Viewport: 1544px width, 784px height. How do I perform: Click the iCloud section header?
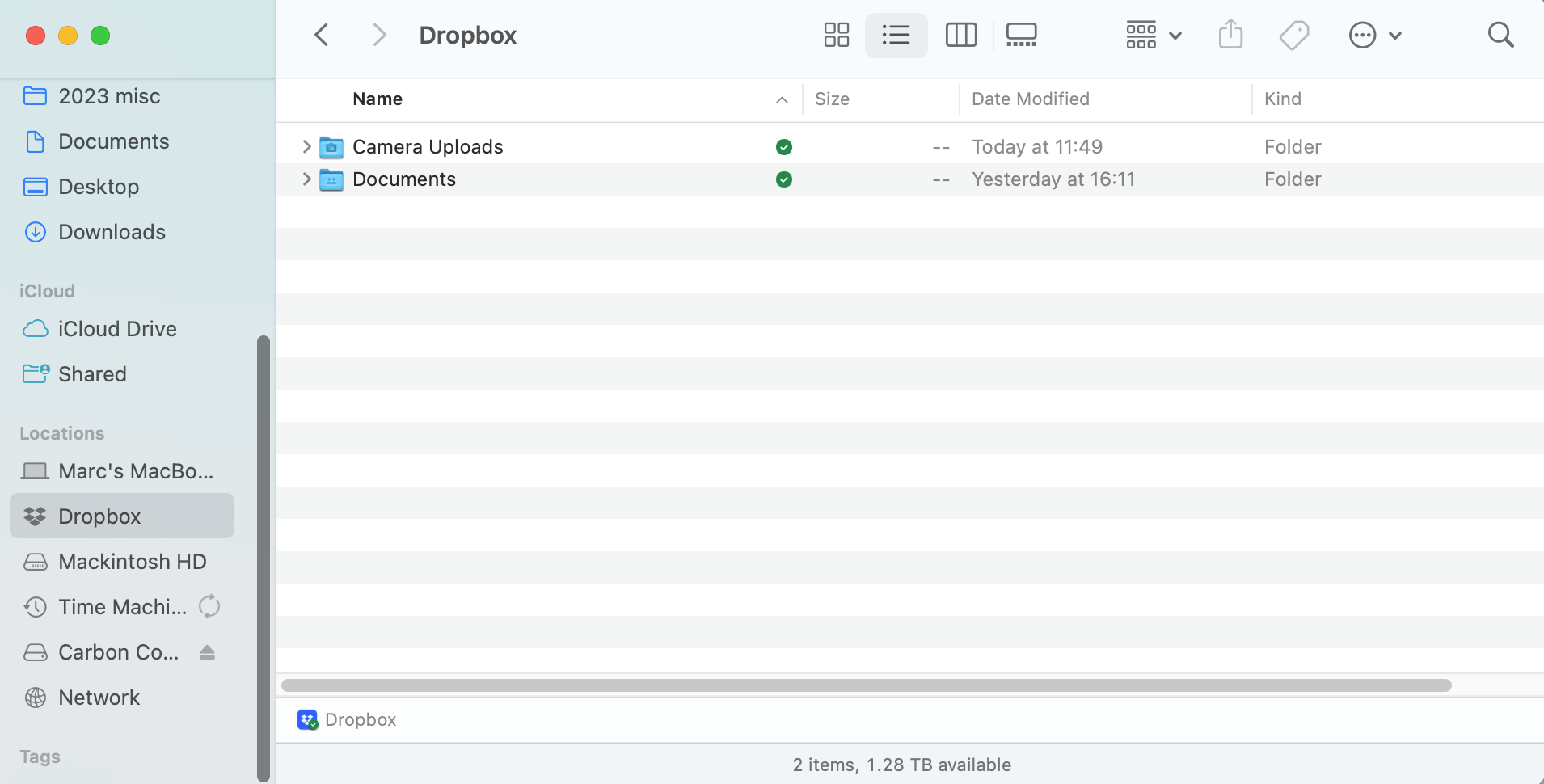pyautogui.click(x=47, y=291)
